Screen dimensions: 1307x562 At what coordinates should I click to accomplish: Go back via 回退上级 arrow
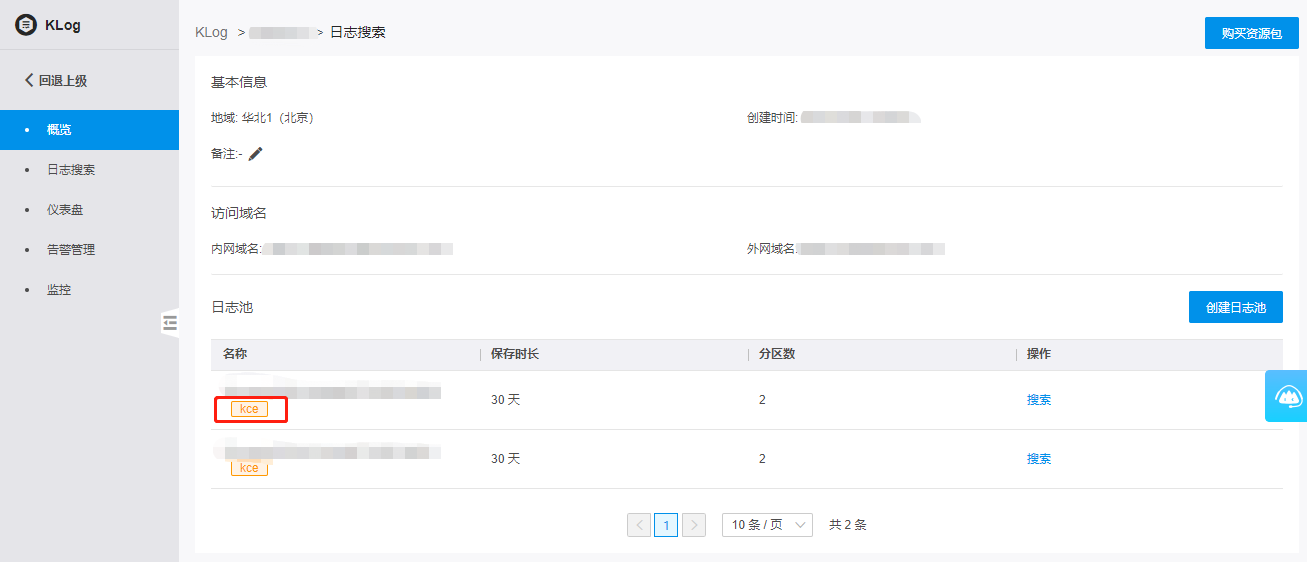tap(30, 80)
